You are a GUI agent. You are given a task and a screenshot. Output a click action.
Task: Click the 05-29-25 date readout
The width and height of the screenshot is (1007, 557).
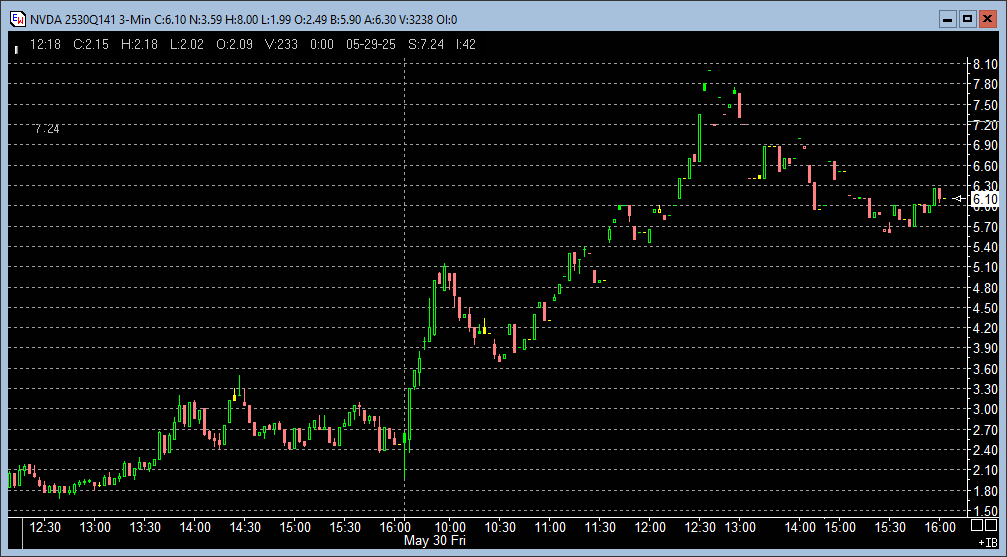pyautogui.click(x=372, y=44)
